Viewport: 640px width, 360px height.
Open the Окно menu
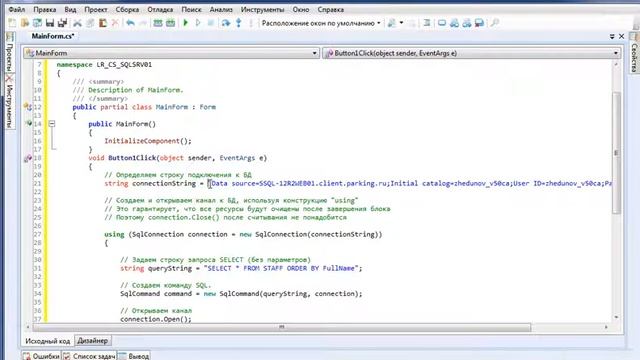pos(301,9)
